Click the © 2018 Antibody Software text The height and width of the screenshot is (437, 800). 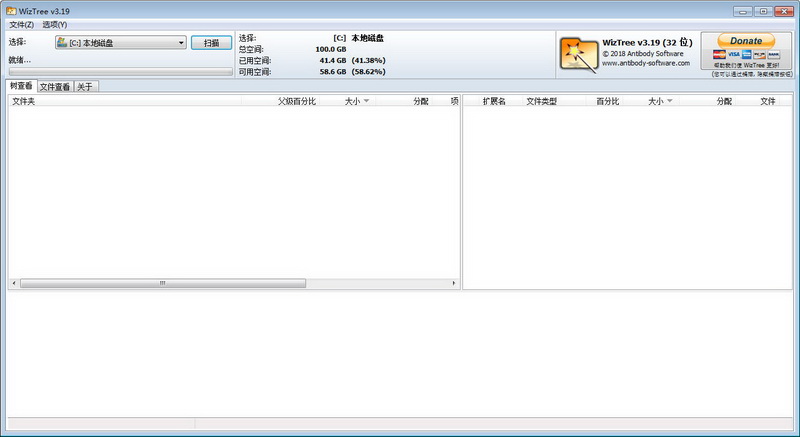coord(642,54)
